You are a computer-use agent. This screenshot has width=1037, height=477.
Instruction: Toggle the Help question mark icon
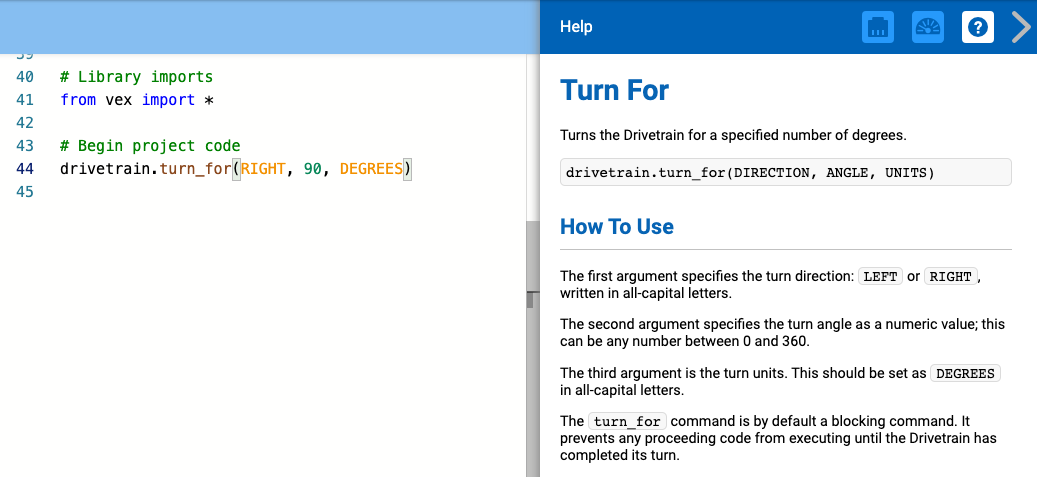pos(978,27)
